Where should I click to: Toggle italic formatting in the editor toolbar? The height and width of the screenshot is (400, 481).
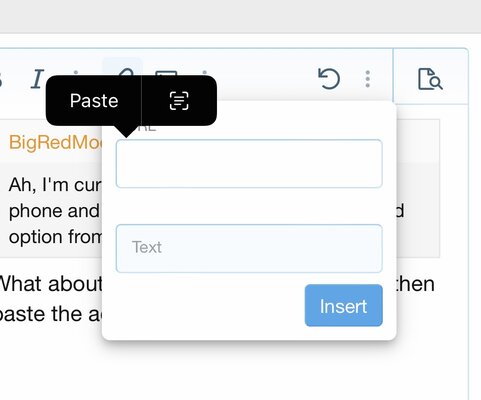coord(37,79)
